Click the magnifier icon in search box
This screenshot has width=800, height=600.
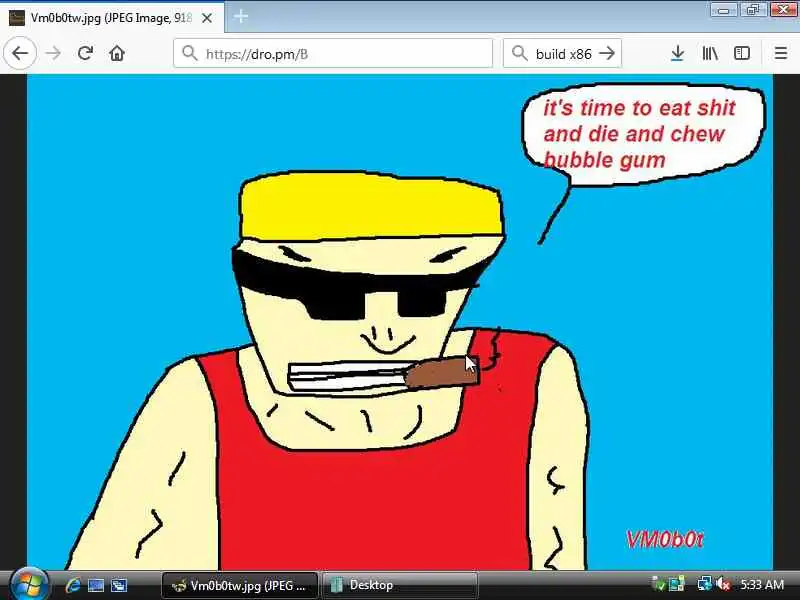pyautogui.click(x=519, y=53)
